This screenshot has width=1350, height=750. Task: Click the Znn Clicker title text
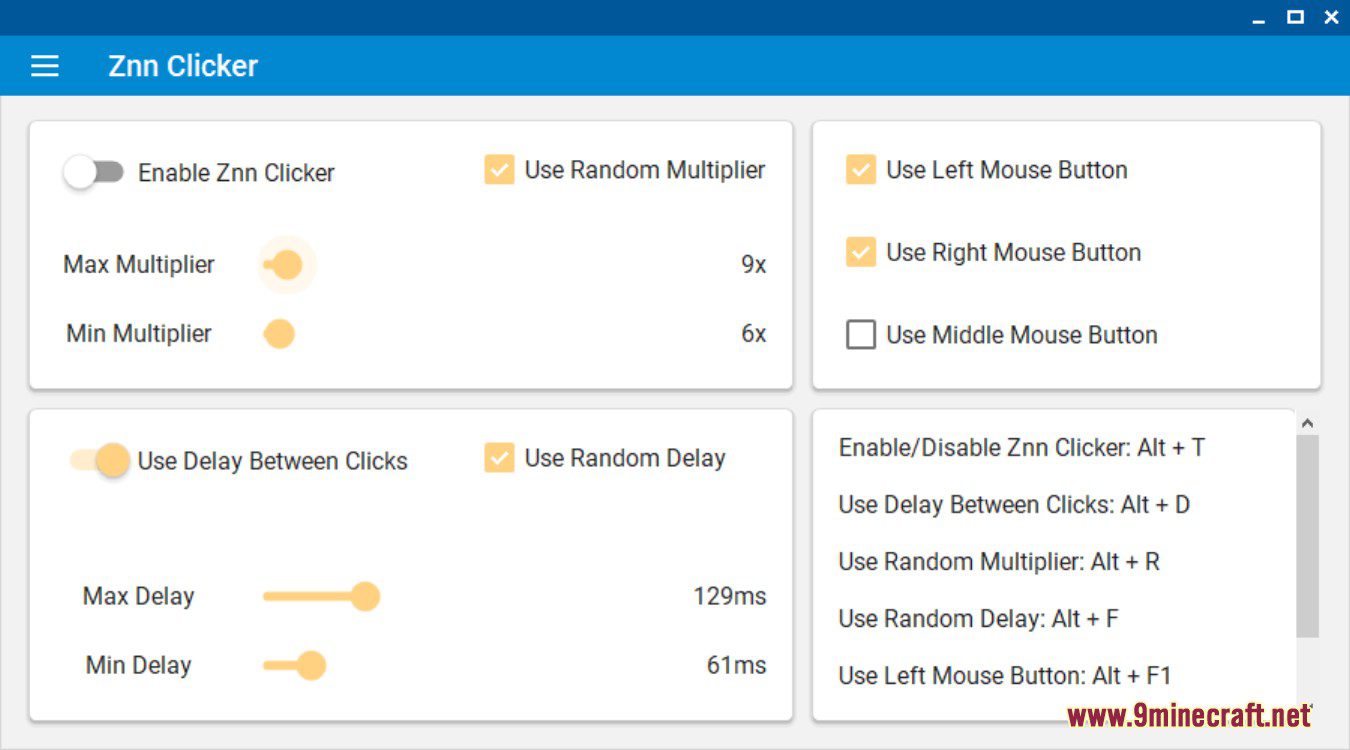coord(183,66)
